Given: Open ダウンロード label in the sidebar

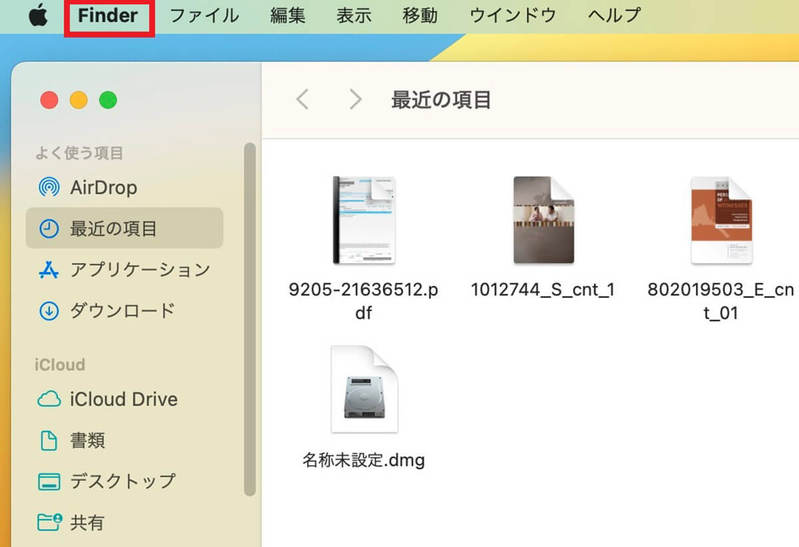Looking at the screenshot, I should pyautogui.click(x=122, y=310).
